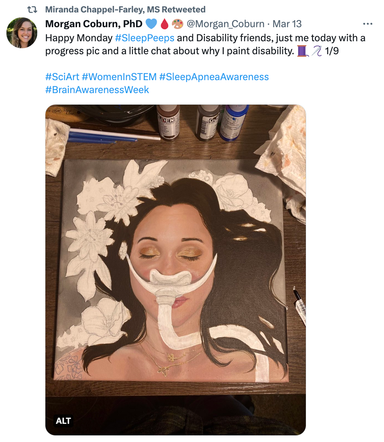
Task: Click the red blood drop emoji
Action: click(x=164, y=24)
